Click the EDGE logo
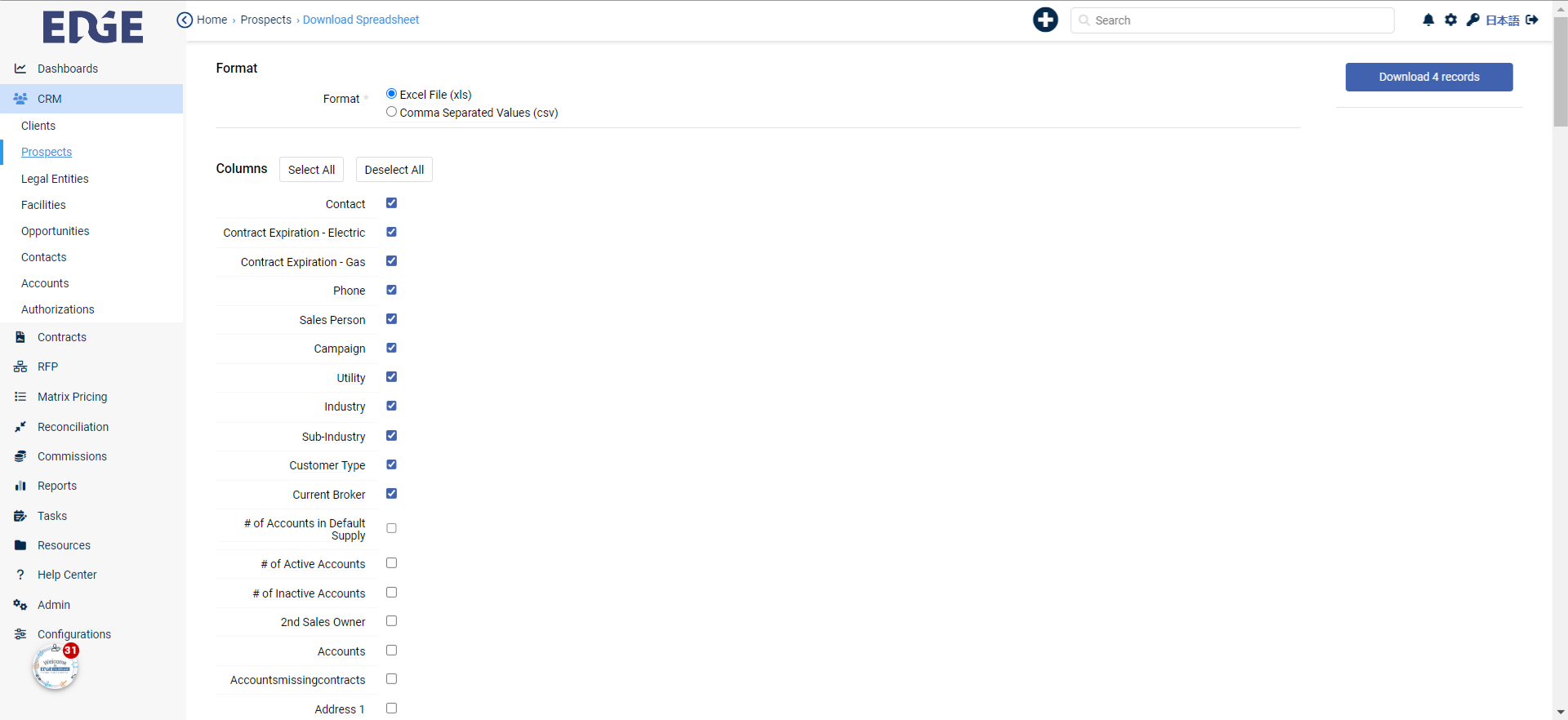Image resolution: width=1568 pixels, height=720 pixels. coord(93,27)
